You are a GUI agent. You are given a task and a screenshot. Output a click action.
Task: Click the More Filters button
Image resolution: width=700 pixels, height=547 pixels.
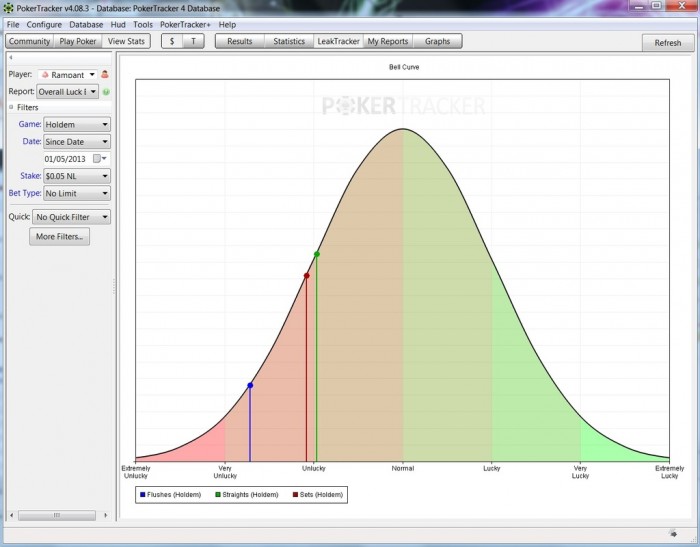point(59,237)
